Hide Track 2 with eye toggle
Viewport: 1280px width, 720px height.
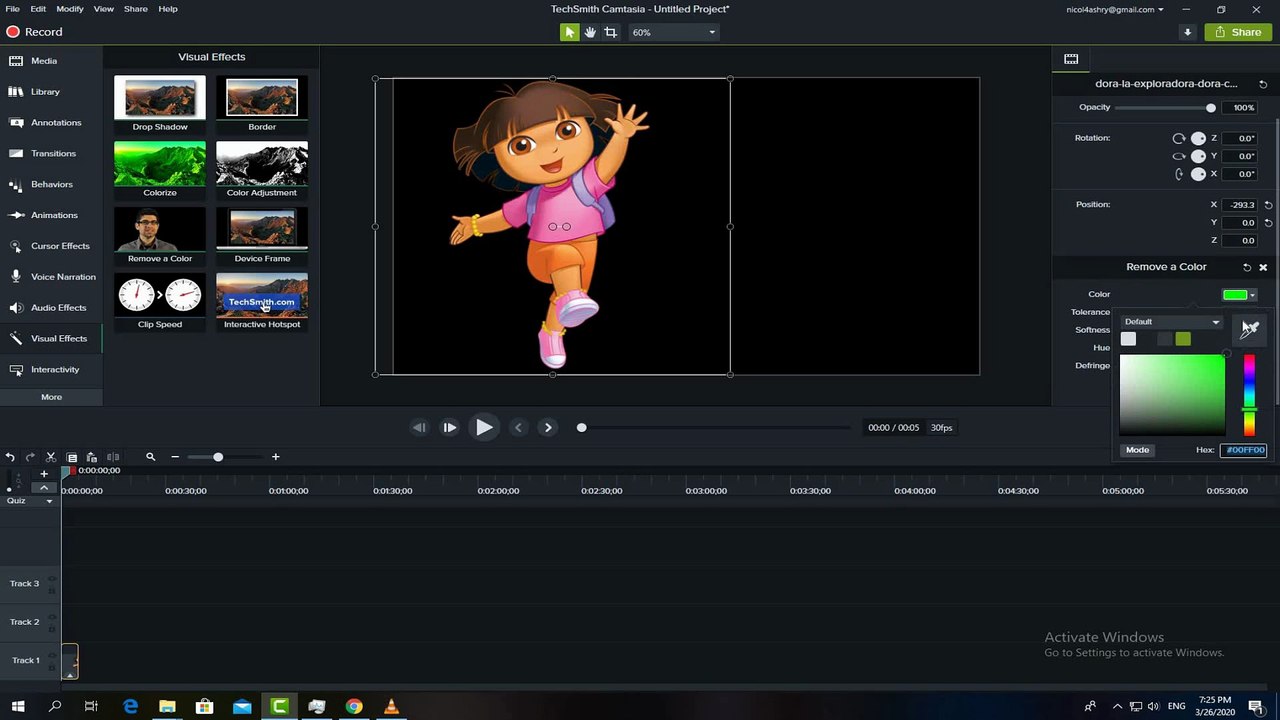click(x=52, y=617)
